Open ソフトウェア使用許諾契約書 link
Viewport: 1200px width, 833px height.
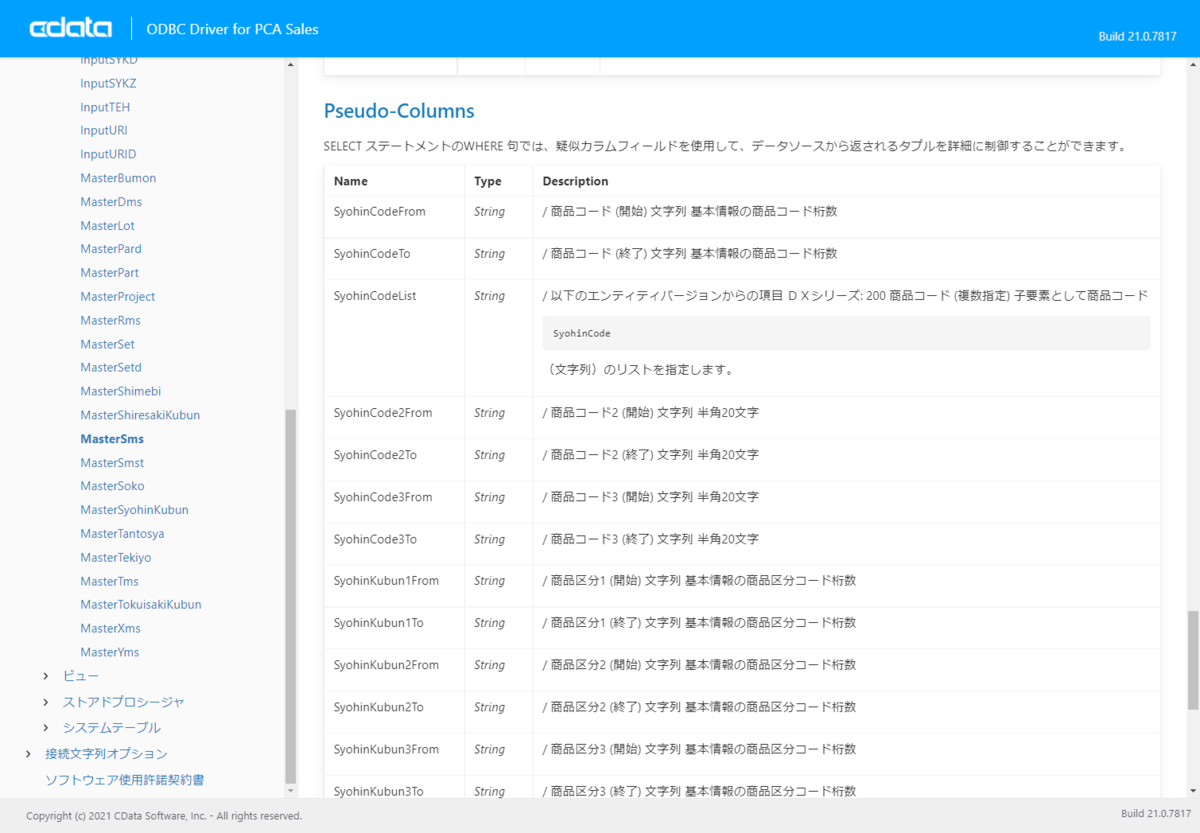(125, 779)
